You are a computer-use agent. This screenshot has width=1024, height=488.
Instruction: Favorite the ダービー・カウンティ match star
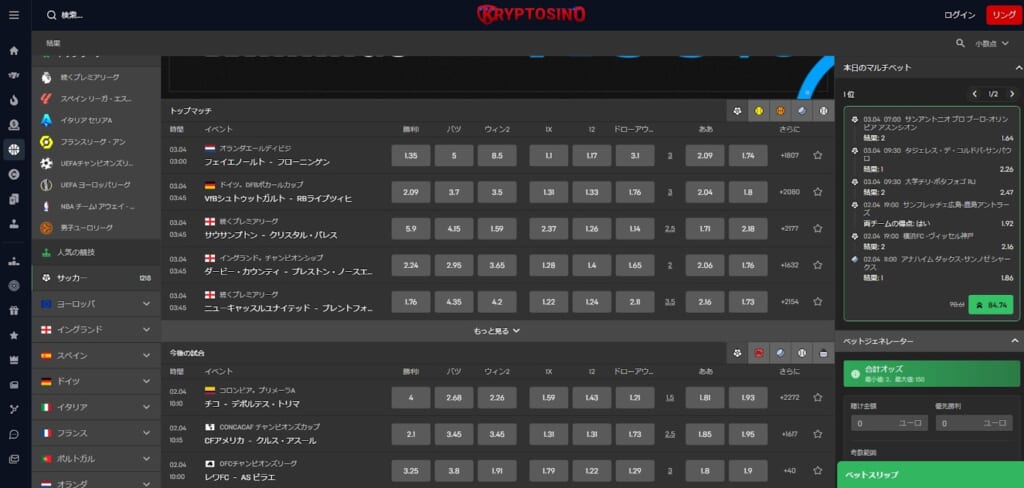click(817, 265)
